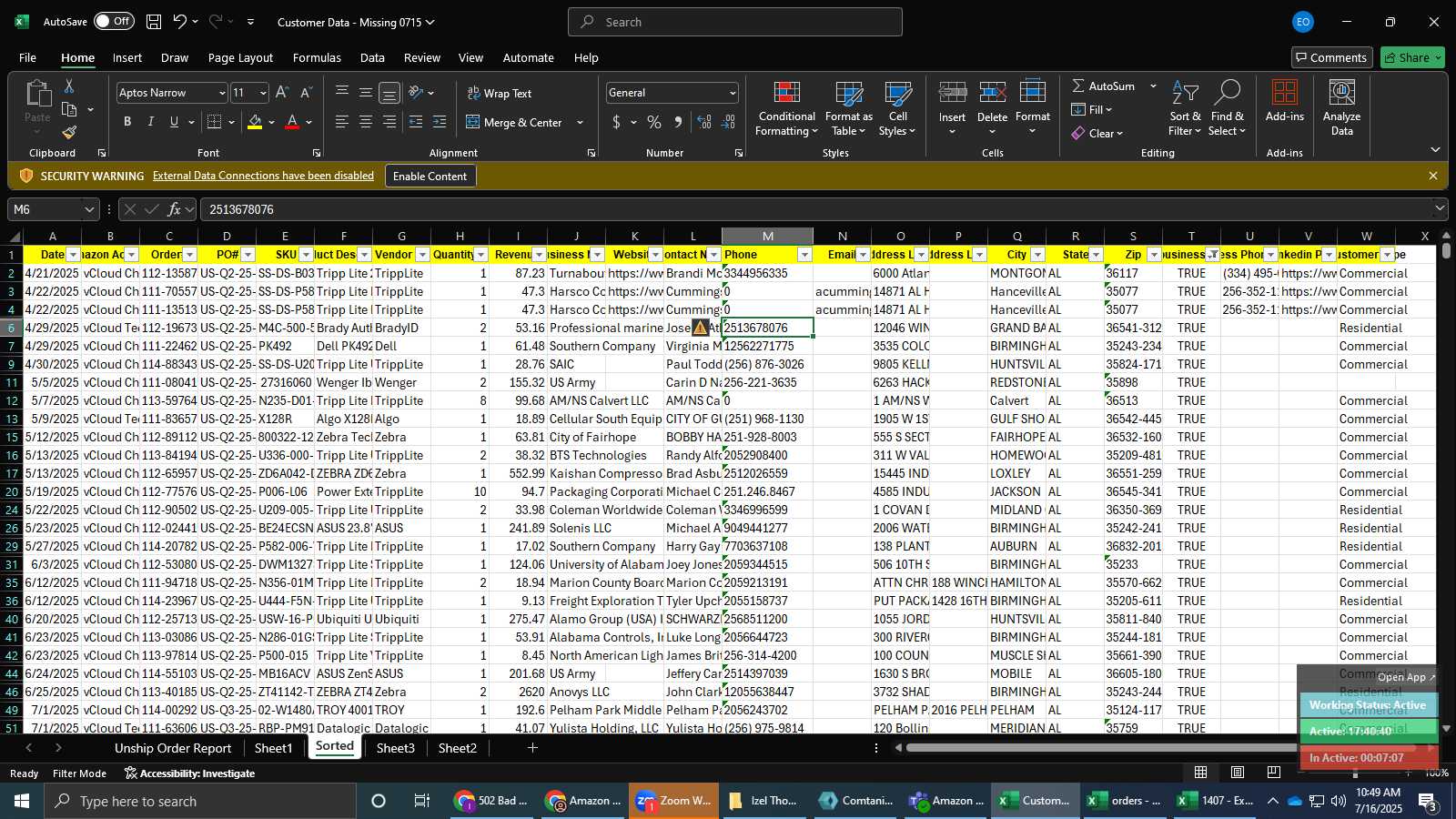
Task: Decrease font size icon
Action: coord(306,93)
